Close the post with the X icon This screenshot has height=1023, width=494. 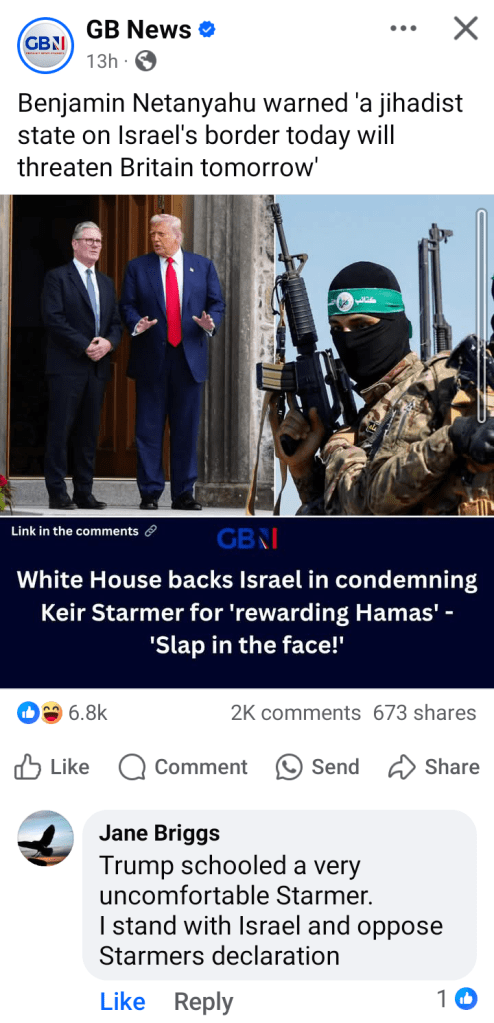pos(465,28)
